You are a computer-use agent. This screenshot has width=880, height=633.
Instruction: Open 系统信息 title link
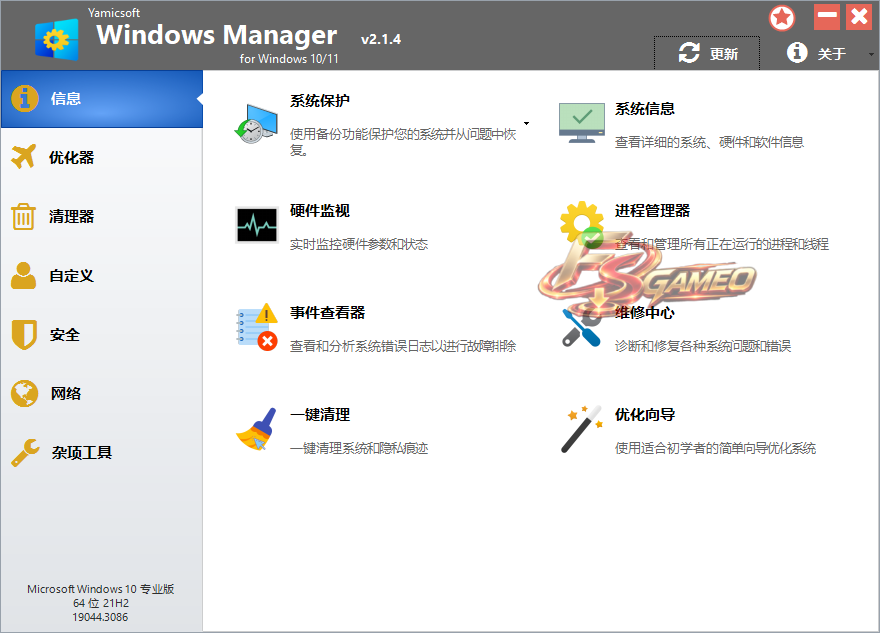click(x=644, y=109)
